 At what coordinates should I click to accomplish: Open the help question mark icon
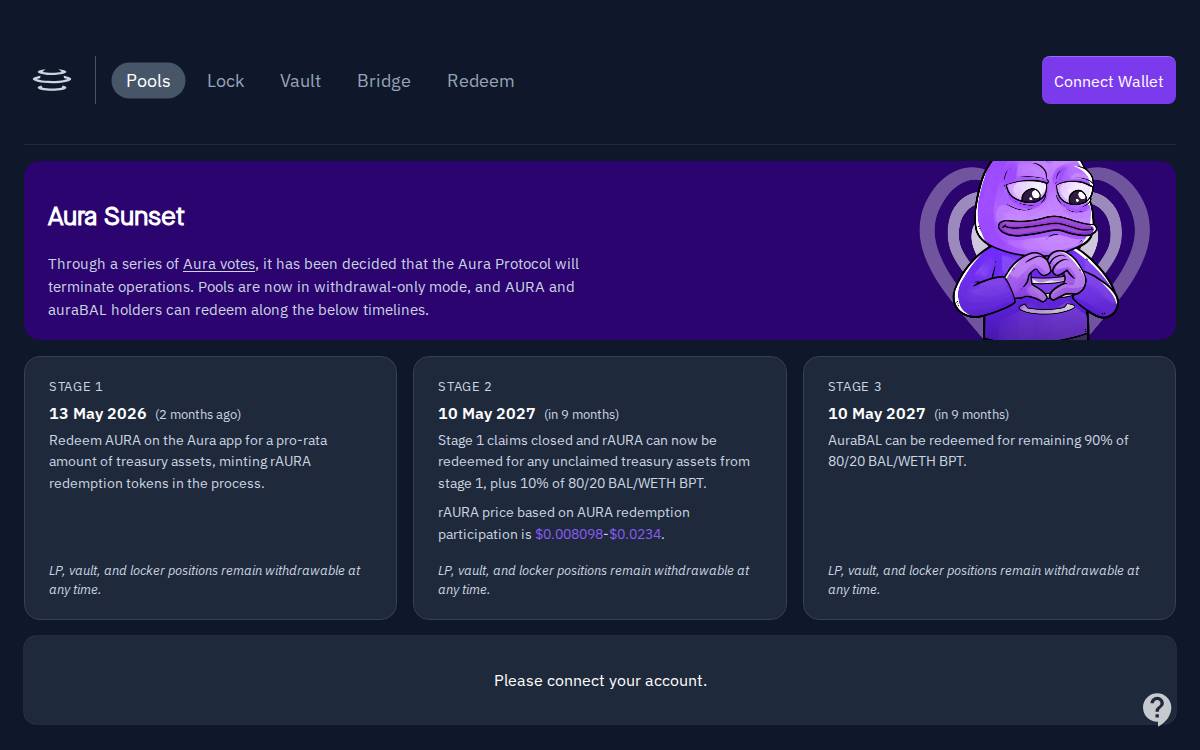coord(1157,709)
